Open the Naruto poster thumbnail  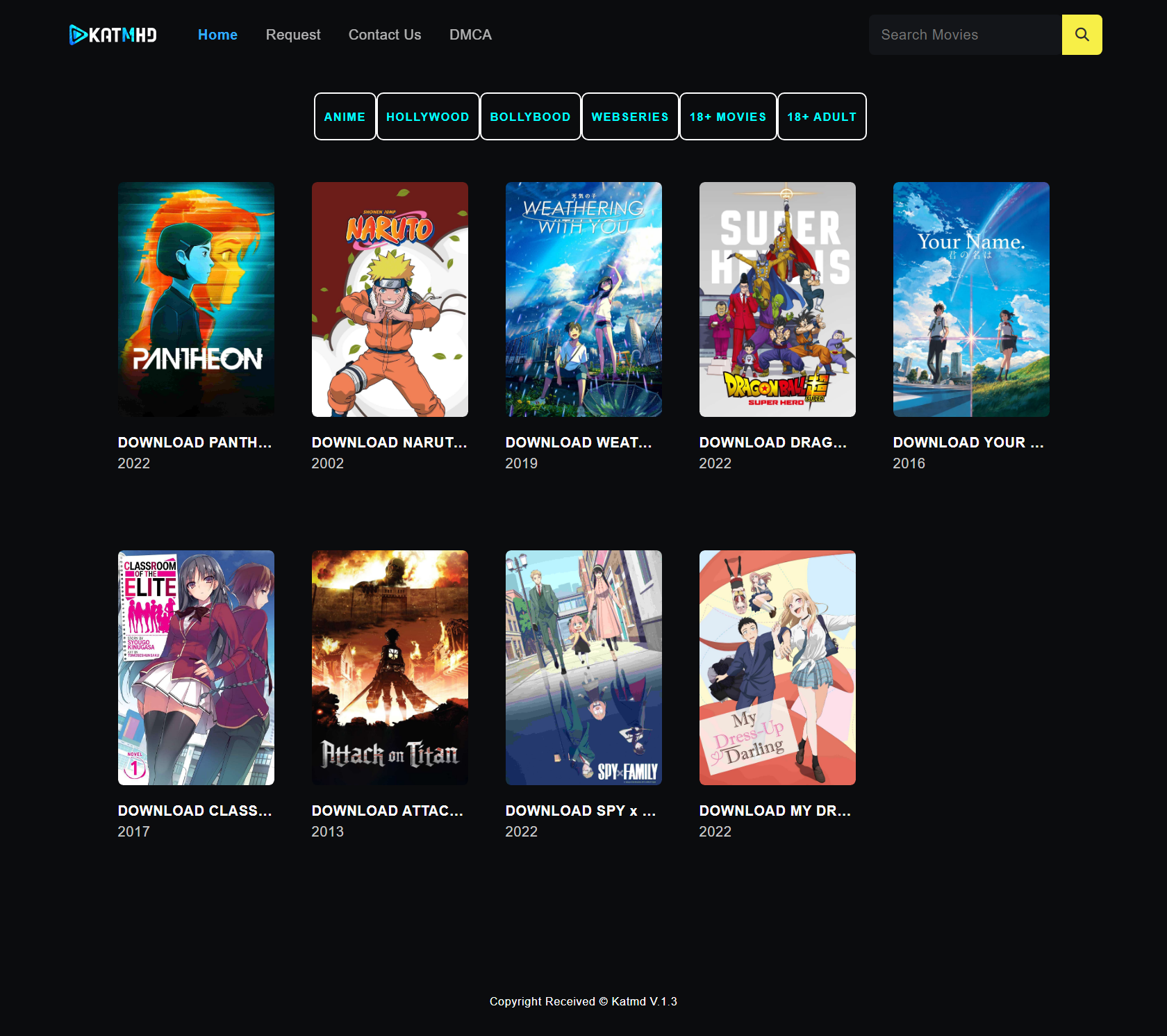(x=390, y=299)
